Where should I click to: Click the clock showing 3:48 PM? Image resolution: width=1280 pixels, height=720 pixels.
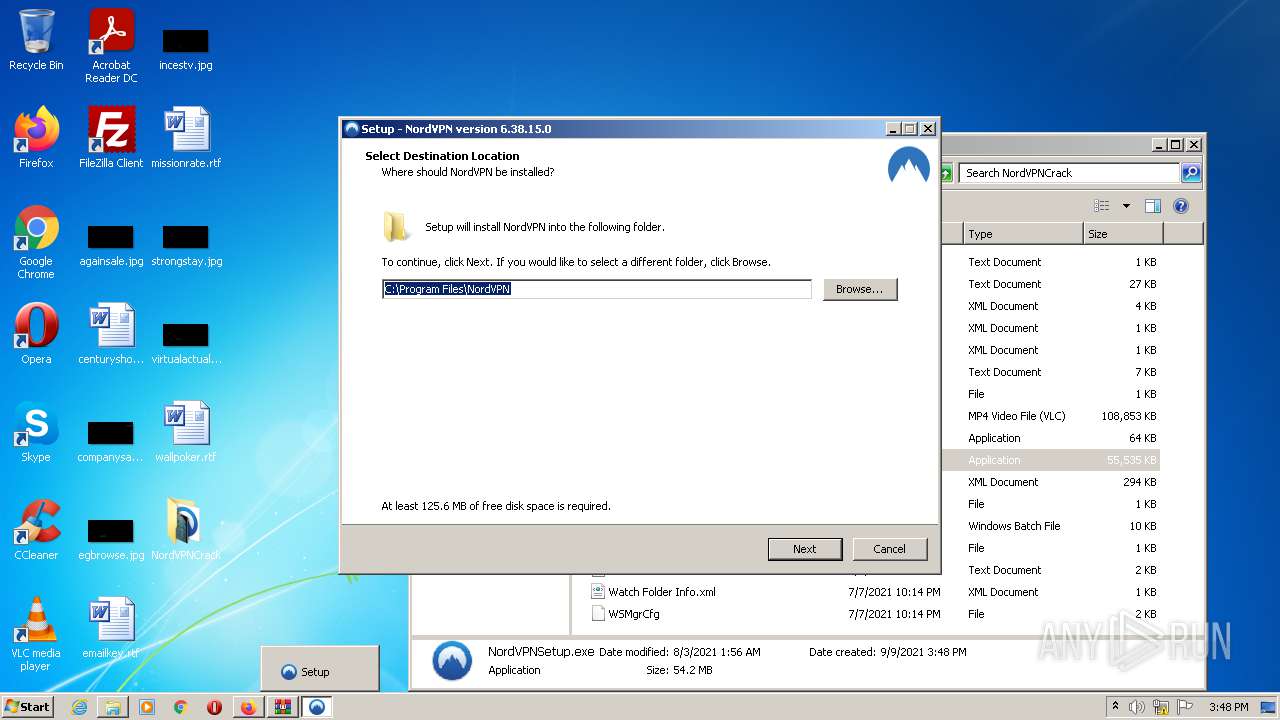pyautogui.click(x=1228, y=707)
